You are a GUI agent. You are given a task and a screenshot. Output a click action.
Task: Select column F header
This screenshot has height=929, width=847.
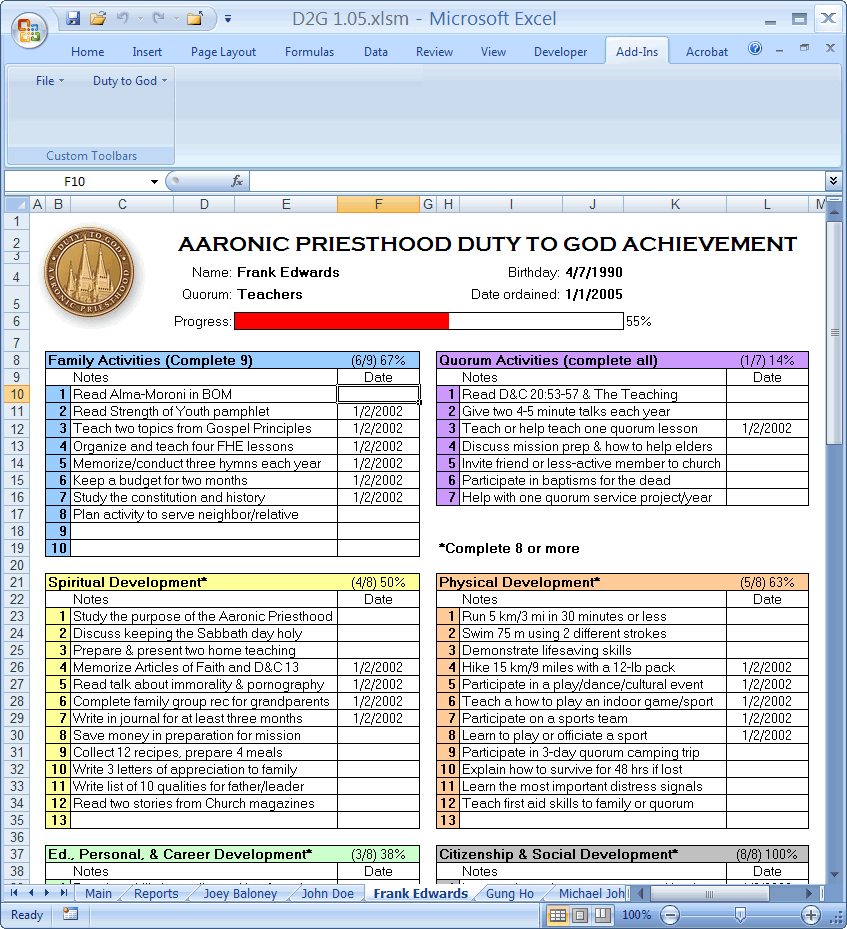378,204
